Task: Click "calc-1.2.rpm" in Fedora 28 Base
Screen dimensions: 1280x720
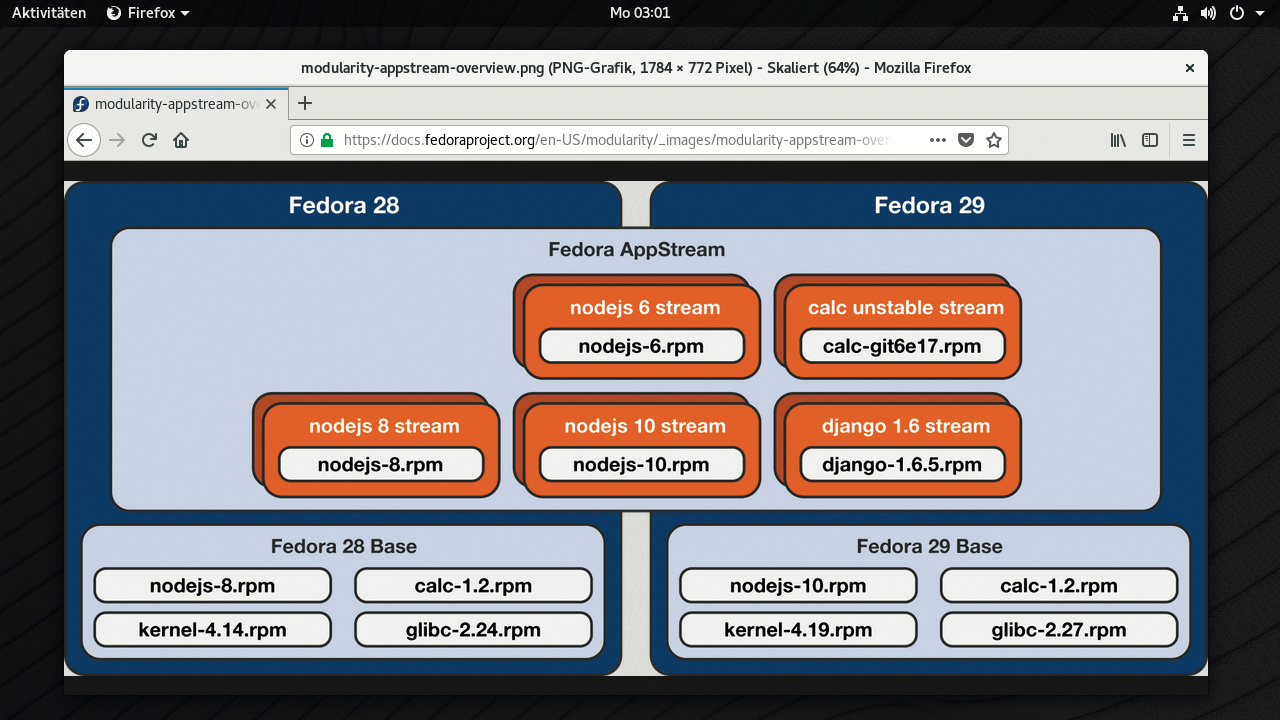Action: click(x=474, y=586)
